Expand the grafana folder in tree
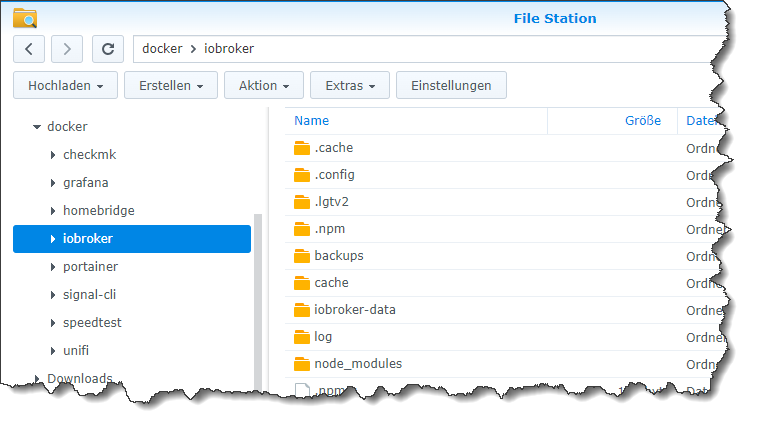Viewport: 757px width, 425px height. click(53, 183)
